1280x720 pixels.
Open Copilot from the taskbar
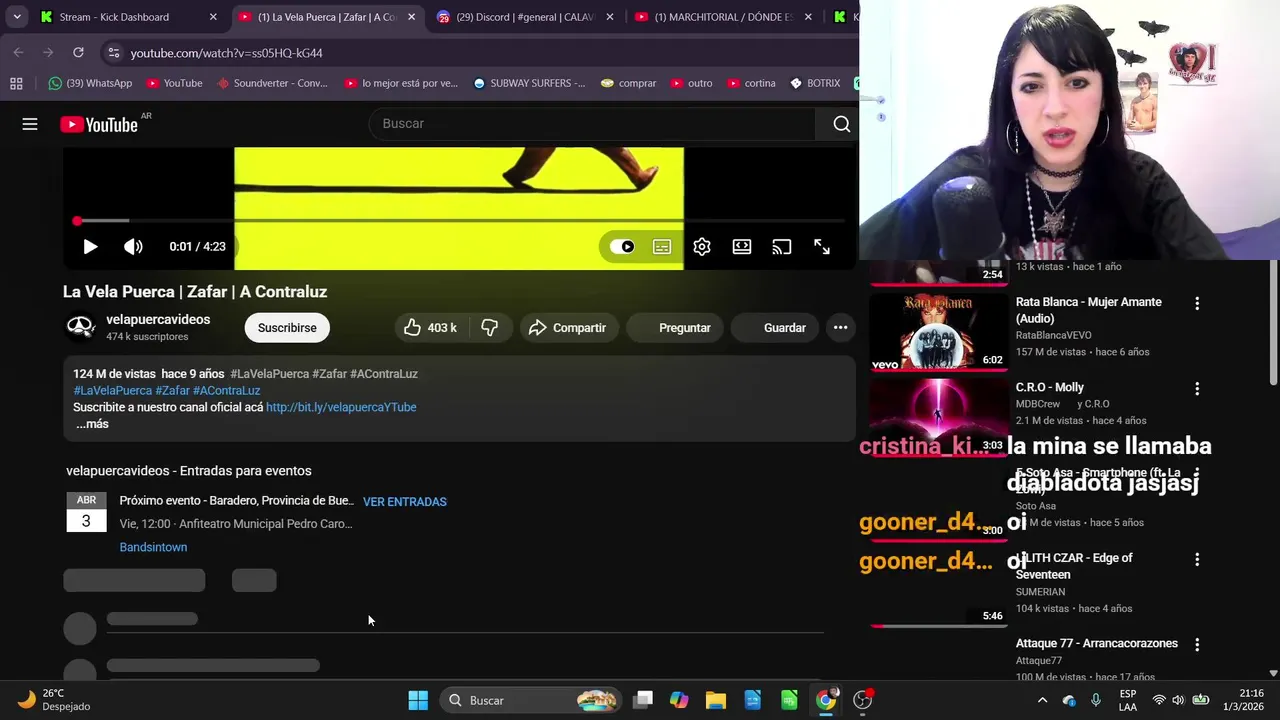[679, 700]
